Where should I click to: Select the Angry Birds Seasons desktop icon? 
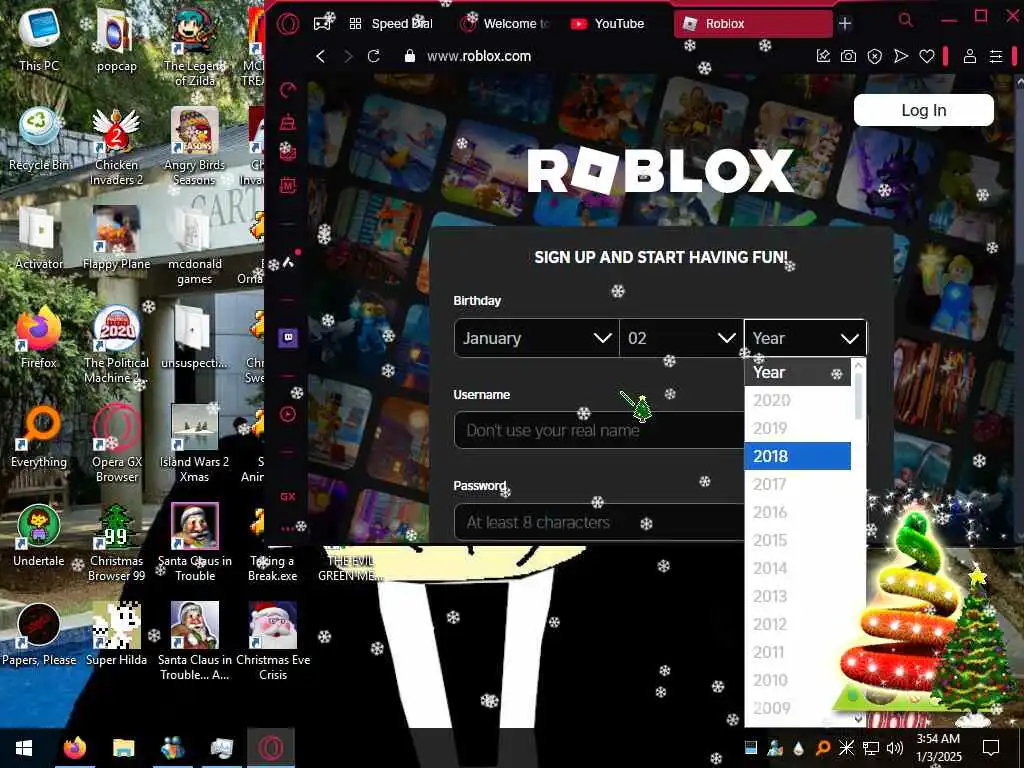[x=194, y=147]
